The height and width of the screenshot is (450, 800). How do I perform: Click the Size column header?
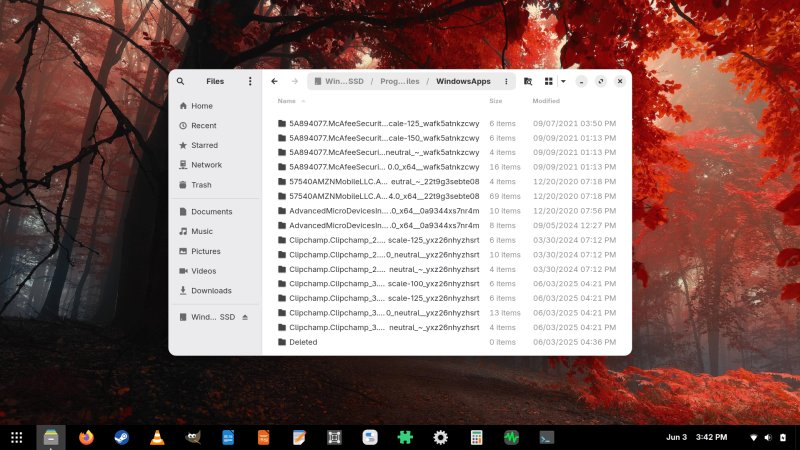click(495, 101)
